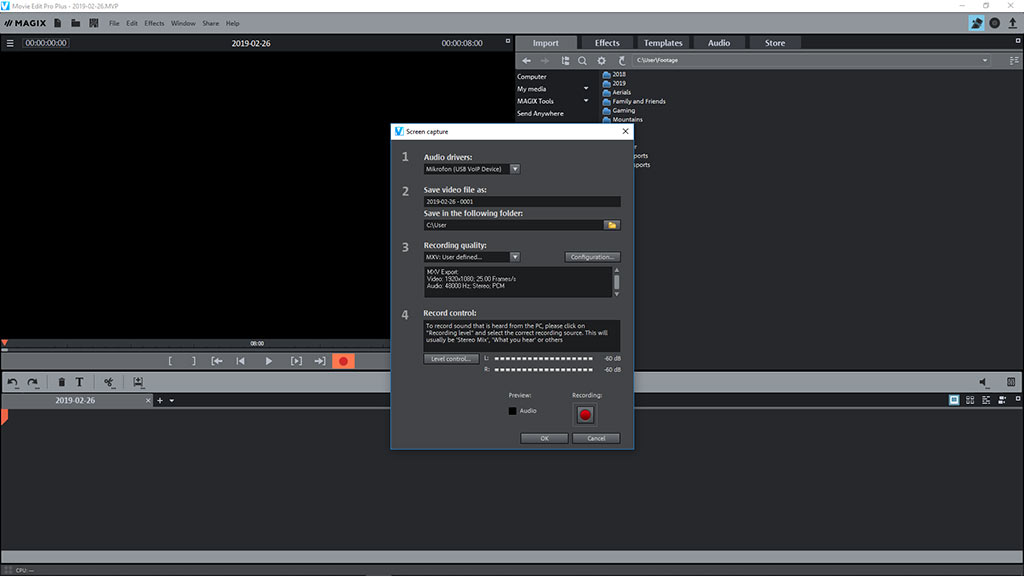The height and width of the screenshot is (577, 1024).
Task: Set the range out-point bracket marker
Action: pos(193,361)
